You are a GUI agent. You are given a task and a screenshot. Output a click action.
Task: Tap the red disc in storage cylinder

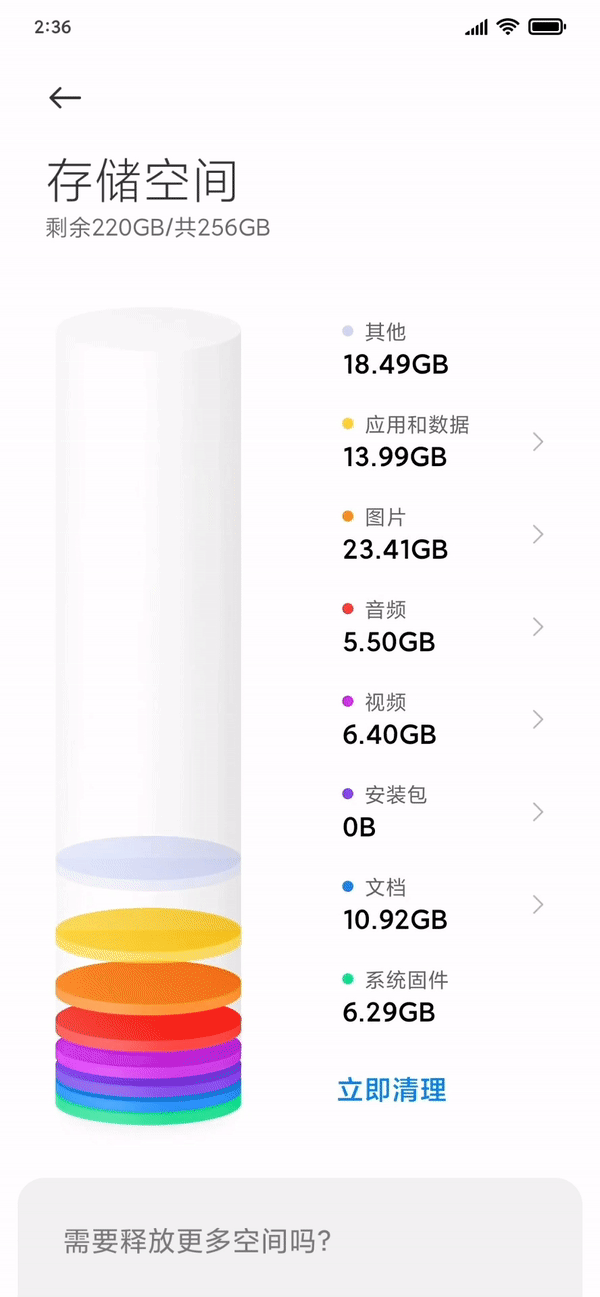148,1024
